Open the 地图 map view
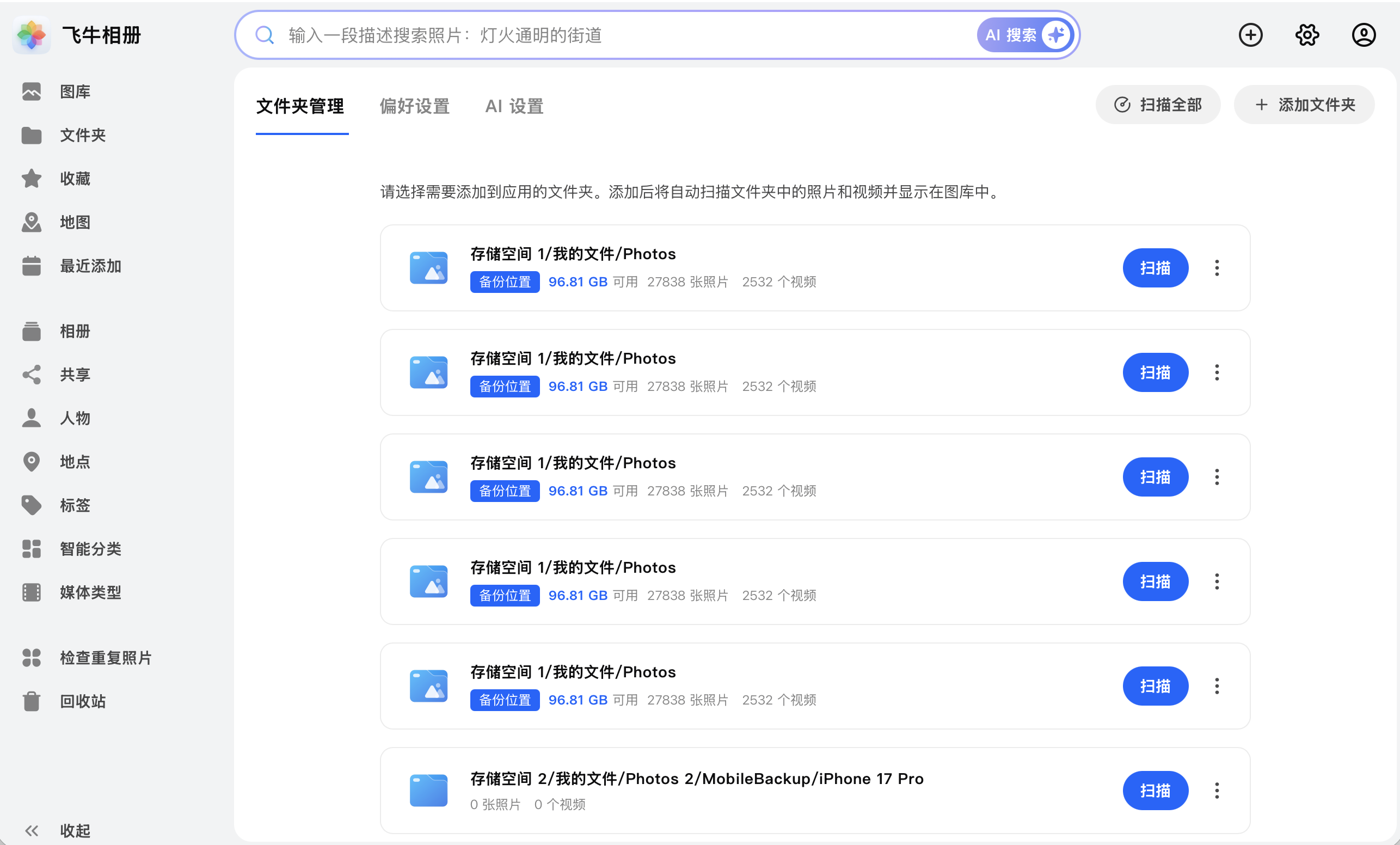 click(75, 222)
